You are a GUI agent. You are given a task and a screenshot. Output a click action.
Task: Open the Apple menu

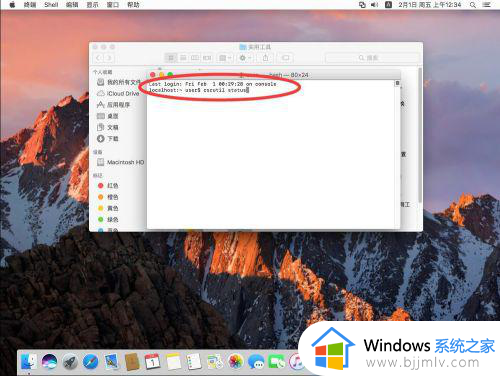pyautogui.click(x=12, y=5)
